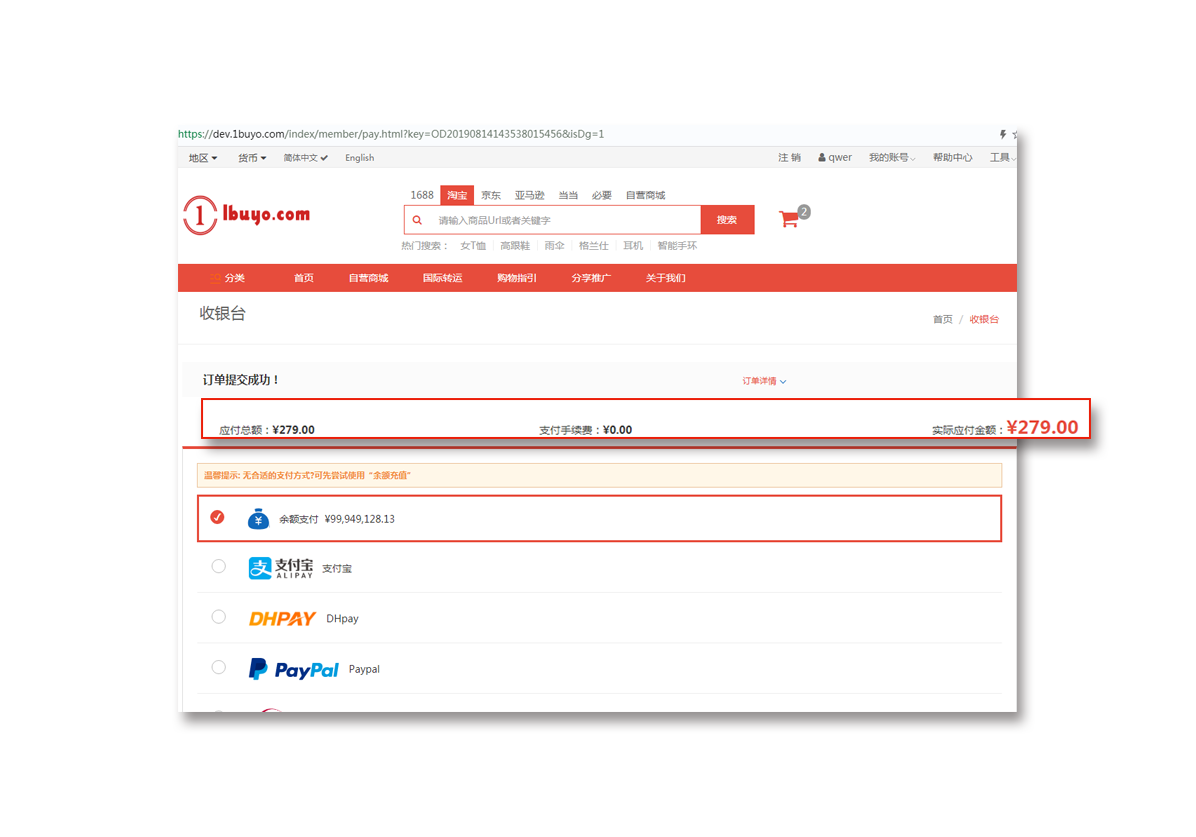Open the 国际转运 navigation menu item
Image resolution: width=1196 pixels, height=837 pixels.
(x=442, y=278)
